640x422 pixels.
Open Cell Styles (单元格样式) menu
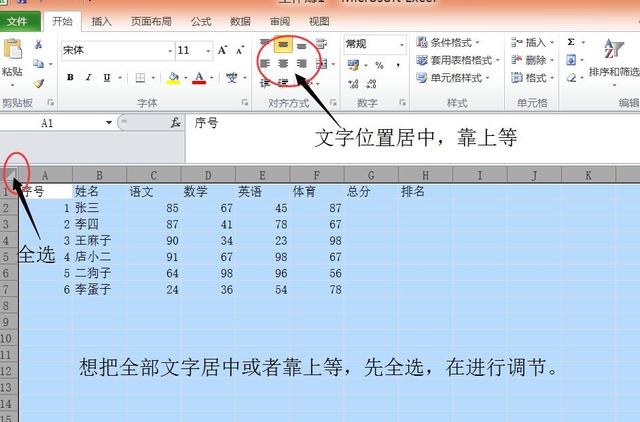[x=453, y=78]
